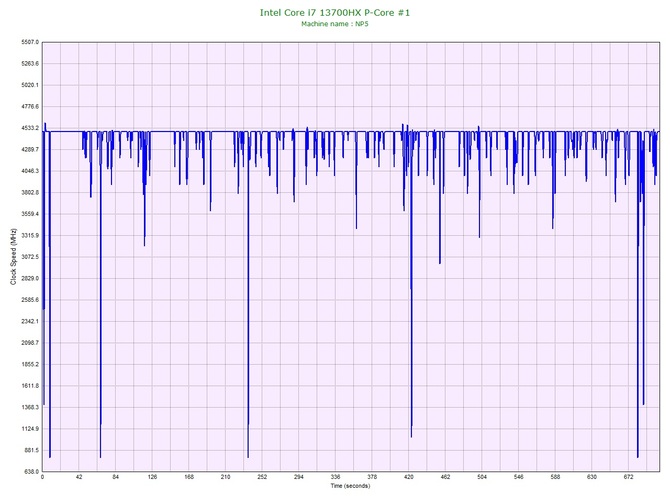Viewport: 670px width, 503px height.
Task: Click the 1124.9 y-axis value
Action: point(30,429)
